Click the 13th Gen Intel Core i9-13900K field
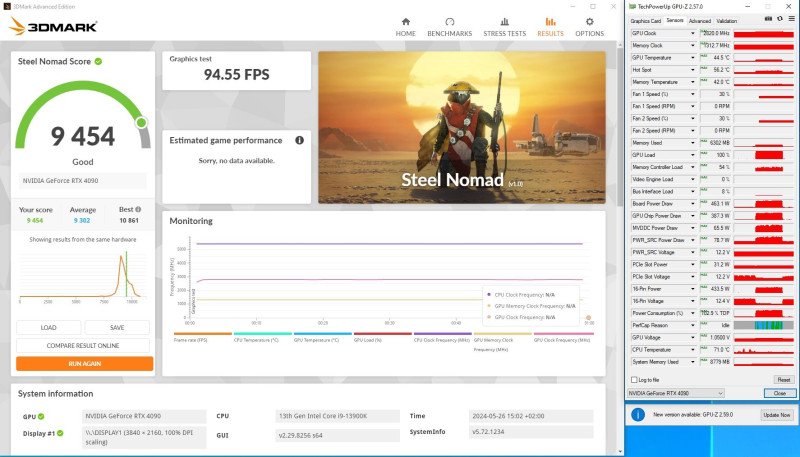The width and height of the screenshot is (800, 457). pos(337,416)
